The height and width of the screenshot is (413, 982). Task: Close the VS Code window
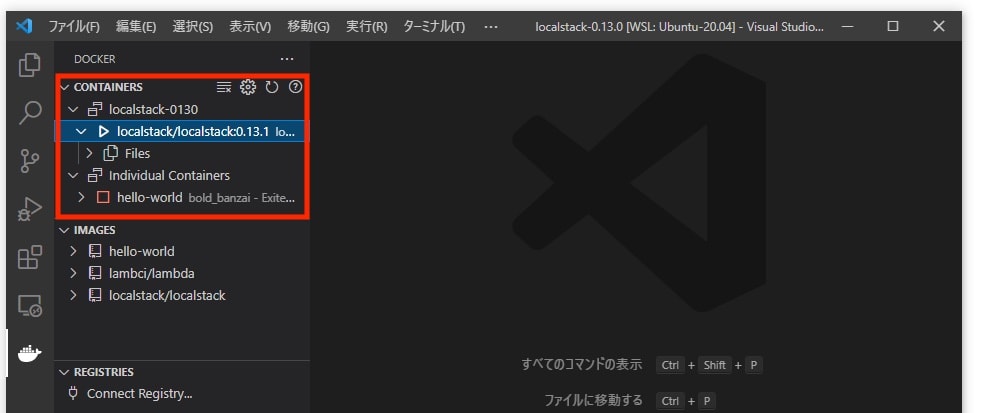(x=938, y=26)
